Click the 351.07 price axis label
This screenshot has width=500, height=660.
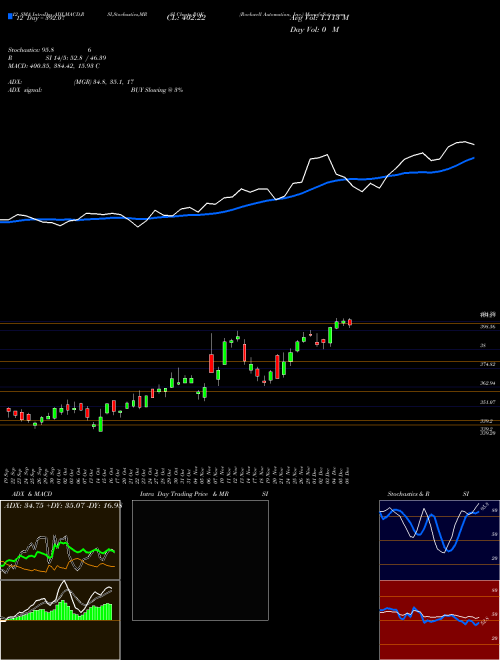point(487,402)
